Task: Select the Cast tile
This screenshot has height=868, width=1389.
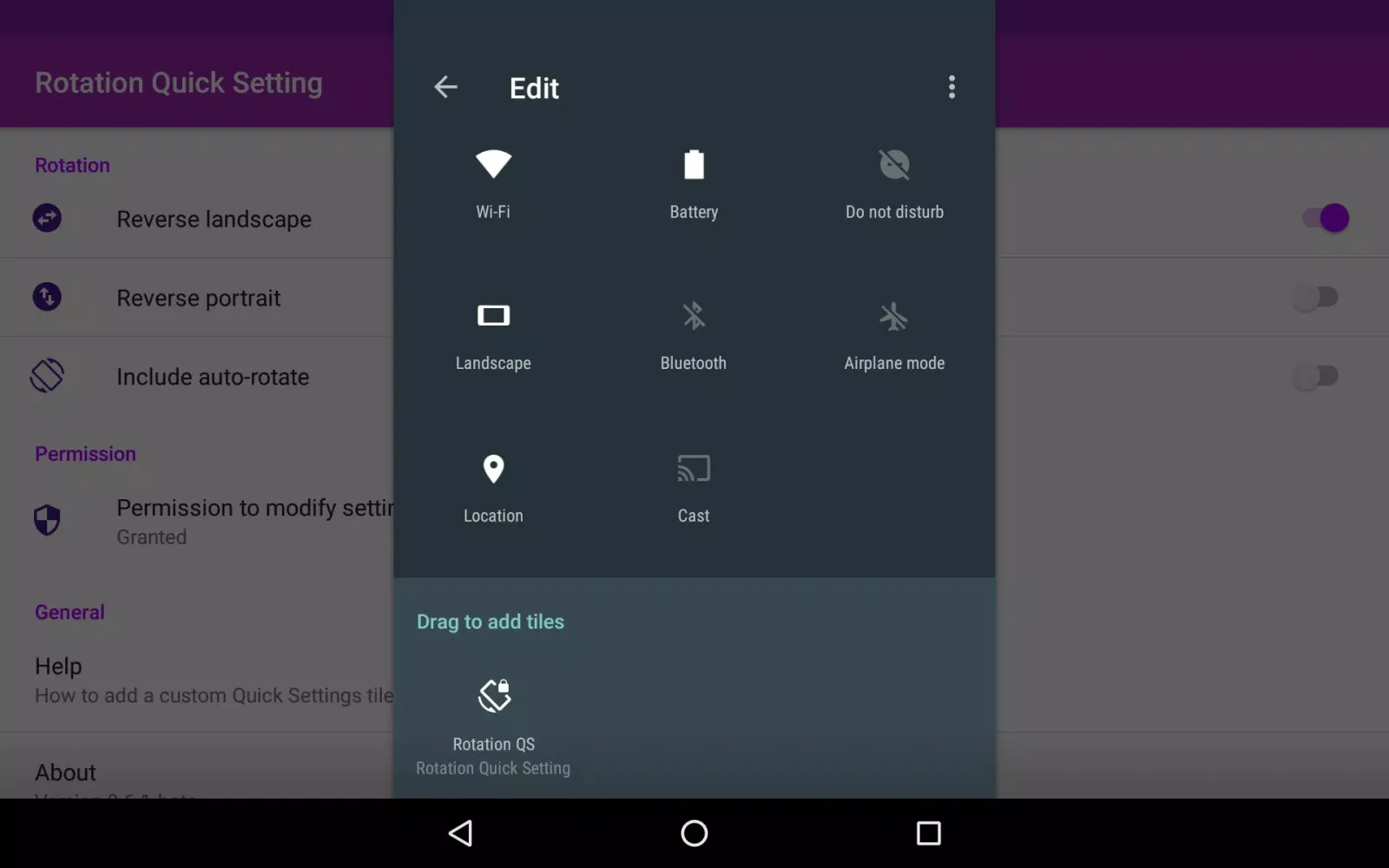Action: click(694, 488)
